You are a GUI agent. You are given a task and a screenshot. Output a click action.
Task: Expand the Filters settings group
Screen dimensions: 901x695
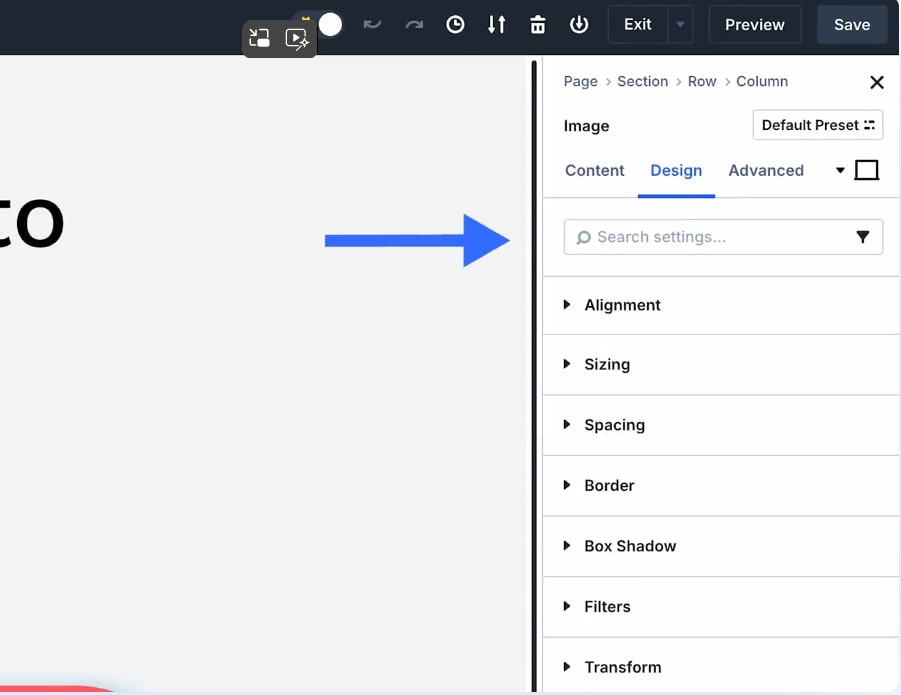pos(607,606)
